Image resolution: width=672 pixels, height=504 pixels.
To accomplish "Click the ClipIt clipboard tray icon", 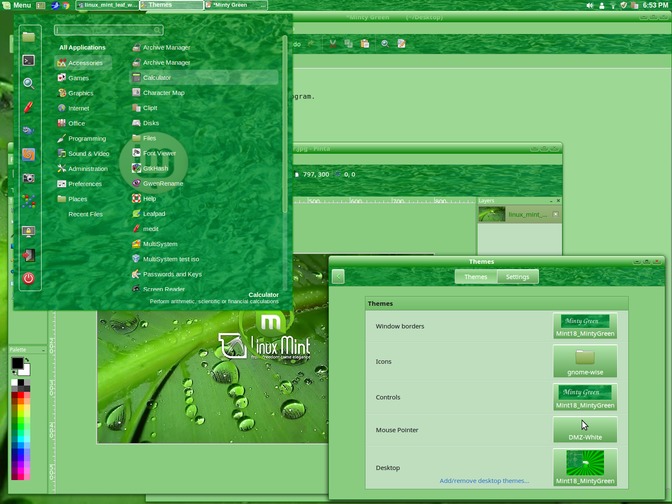I will click(635, 5).
